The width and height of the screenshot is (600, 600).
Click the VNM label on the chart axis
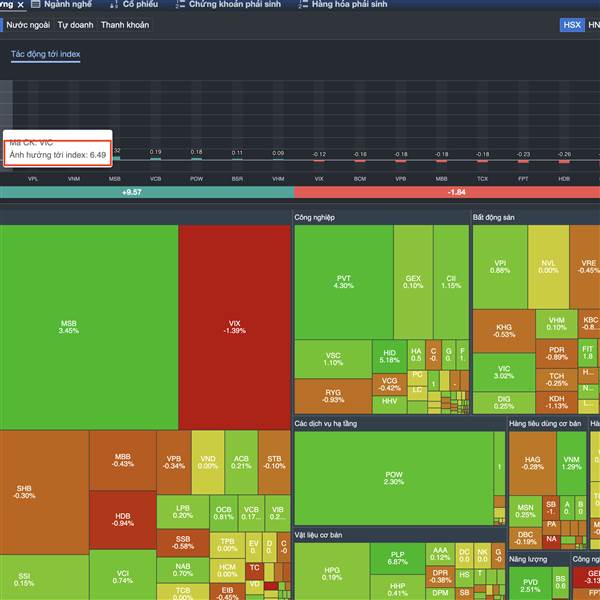74,179
